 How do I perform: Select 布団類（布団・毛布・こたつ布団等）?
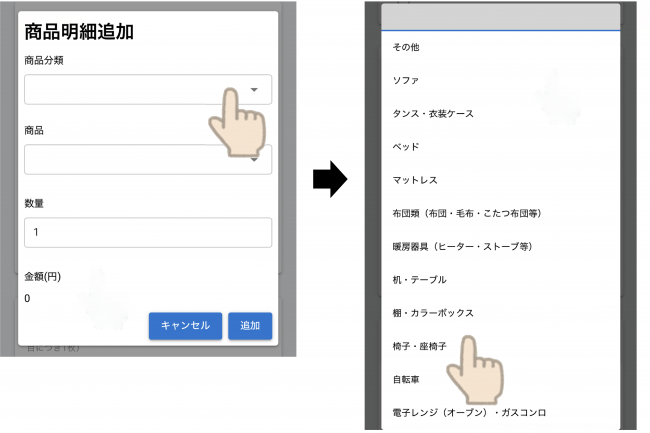(467, 213)
